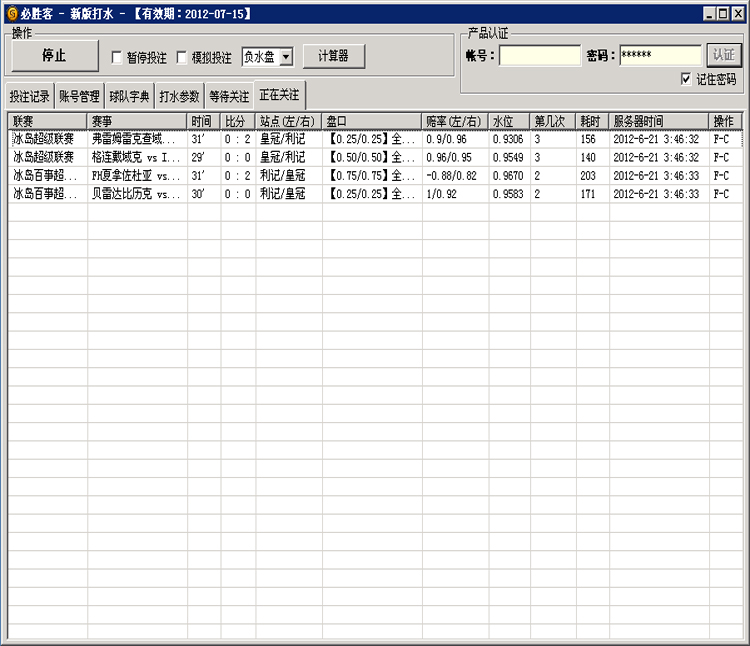
Task: Focus the 帐号 input field
Action: pyautogui.click(x=539, y=56)
